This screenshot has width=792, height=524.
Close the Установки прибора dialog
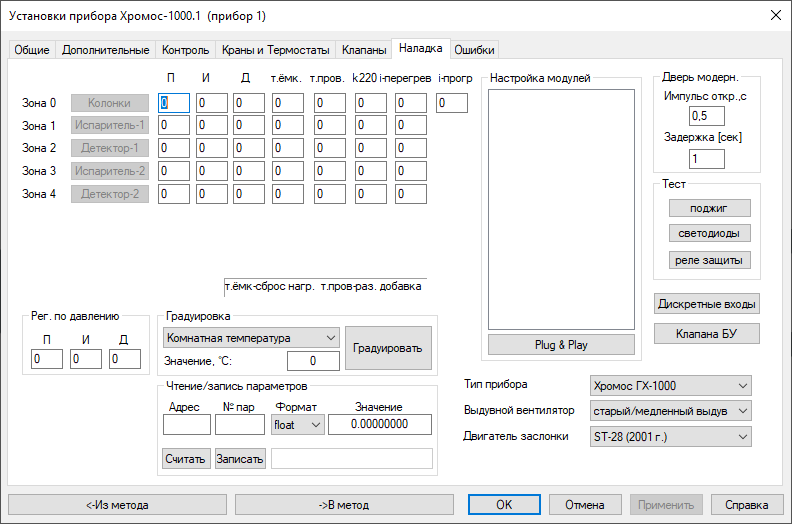[776, 15]
